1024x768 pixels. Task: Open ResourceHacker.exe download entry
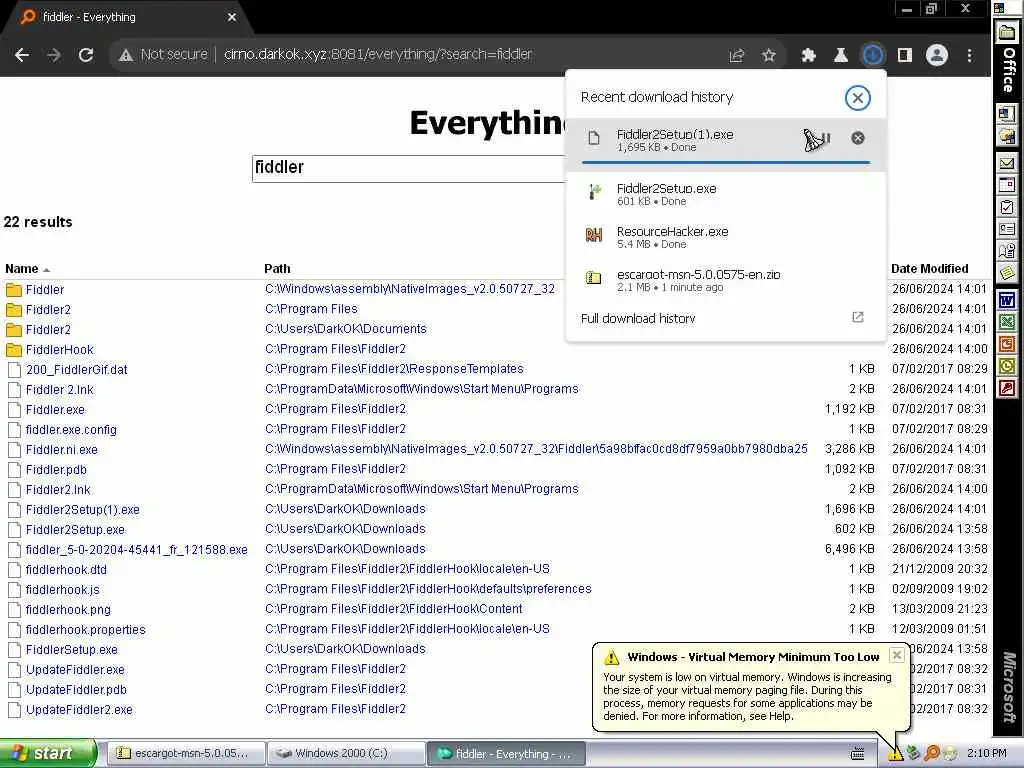(725, 237)
